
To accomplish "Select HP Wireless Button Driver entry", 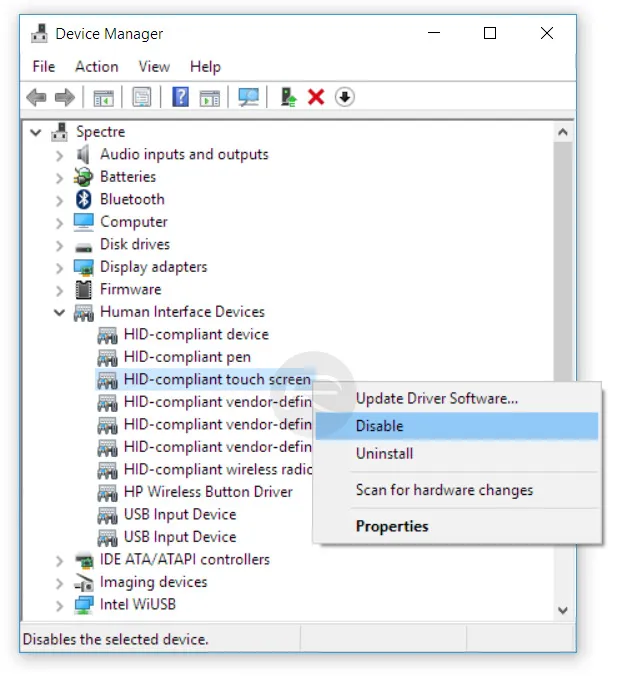I will (208, 492).
